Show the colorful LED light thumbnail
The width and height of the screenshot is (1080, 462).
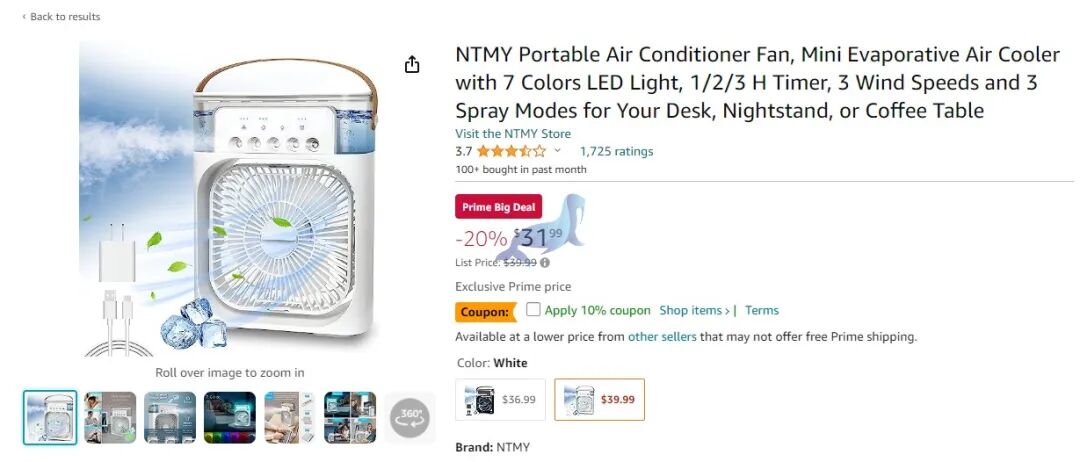[230, 417]
